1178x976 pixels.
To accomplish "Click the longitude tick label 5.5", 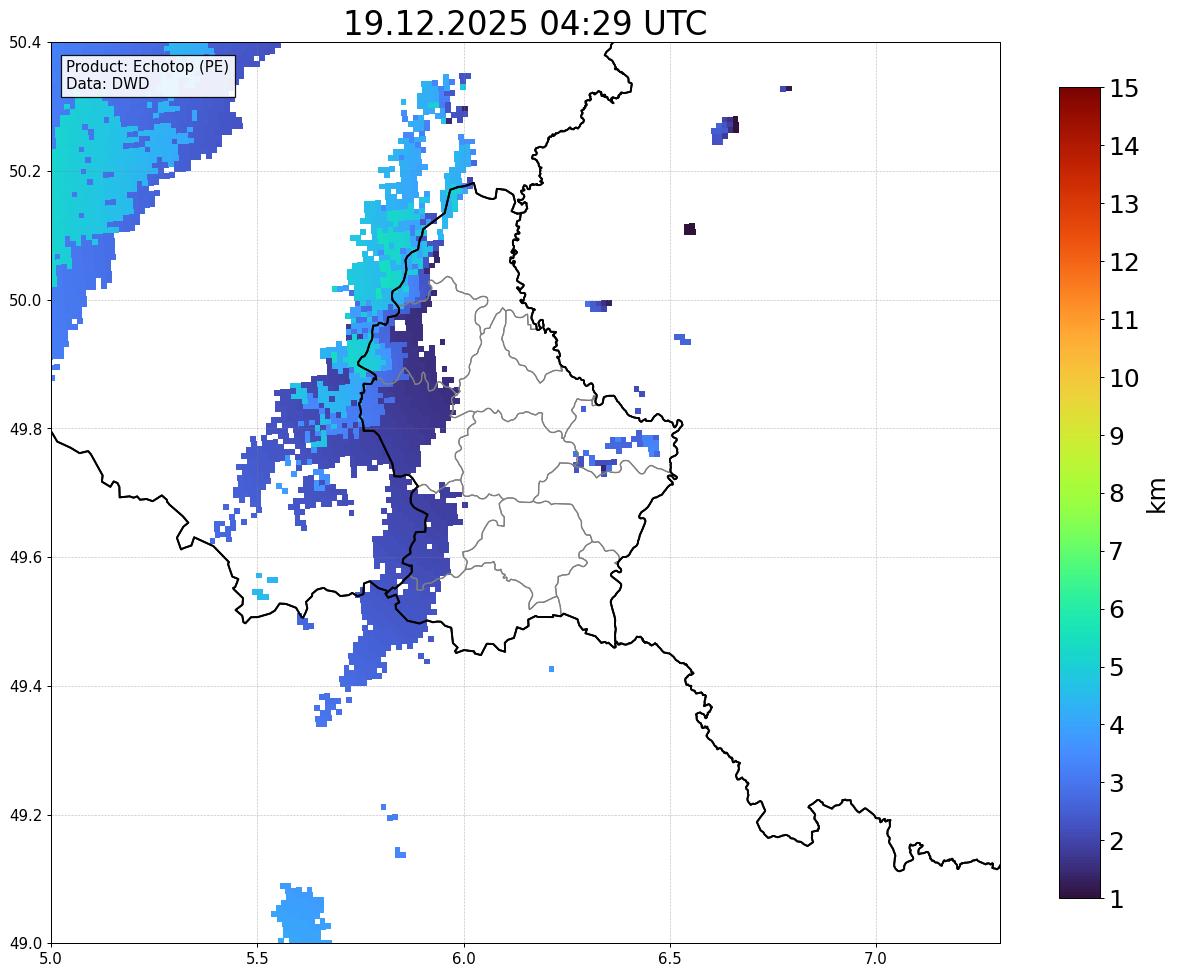I will tap(257, 959).
